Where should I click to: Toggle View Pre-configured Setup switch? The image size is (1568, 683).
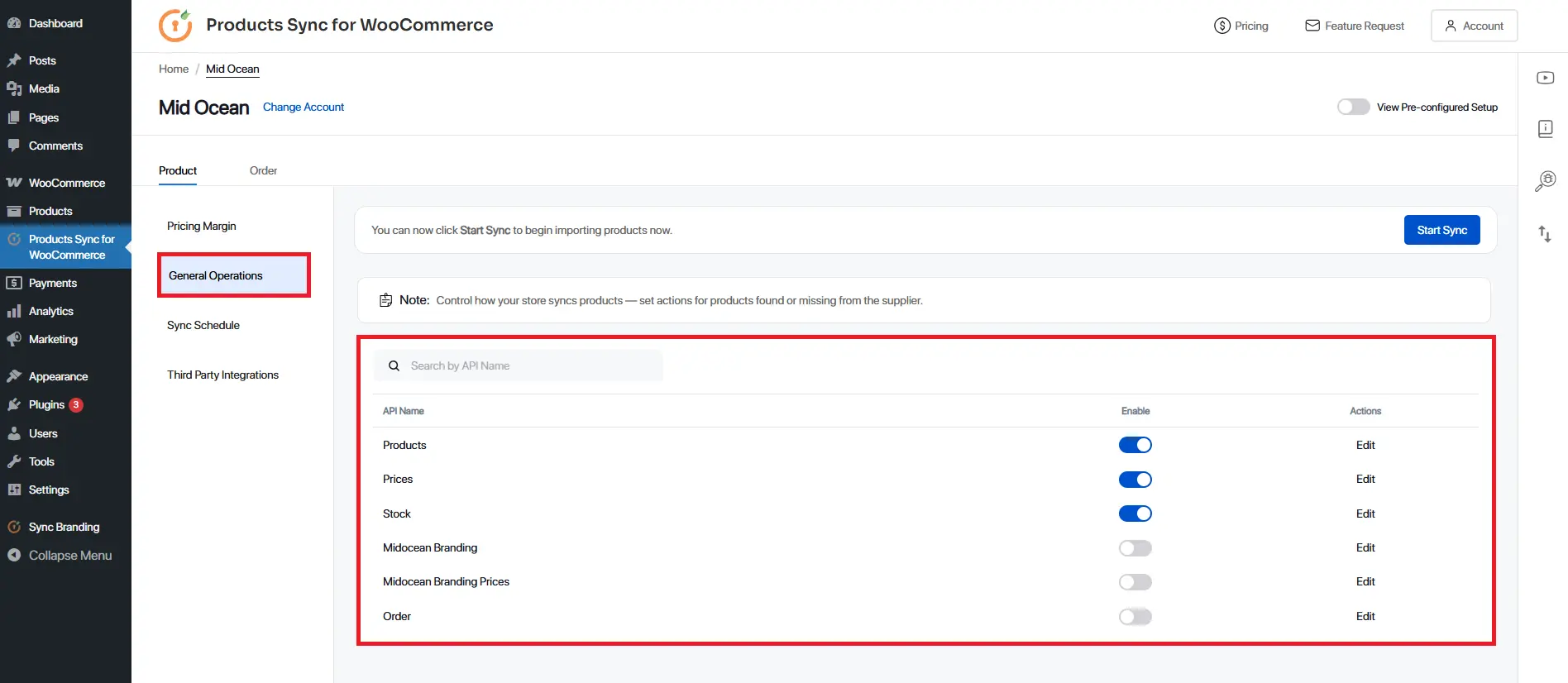[x=1353, y=107]
